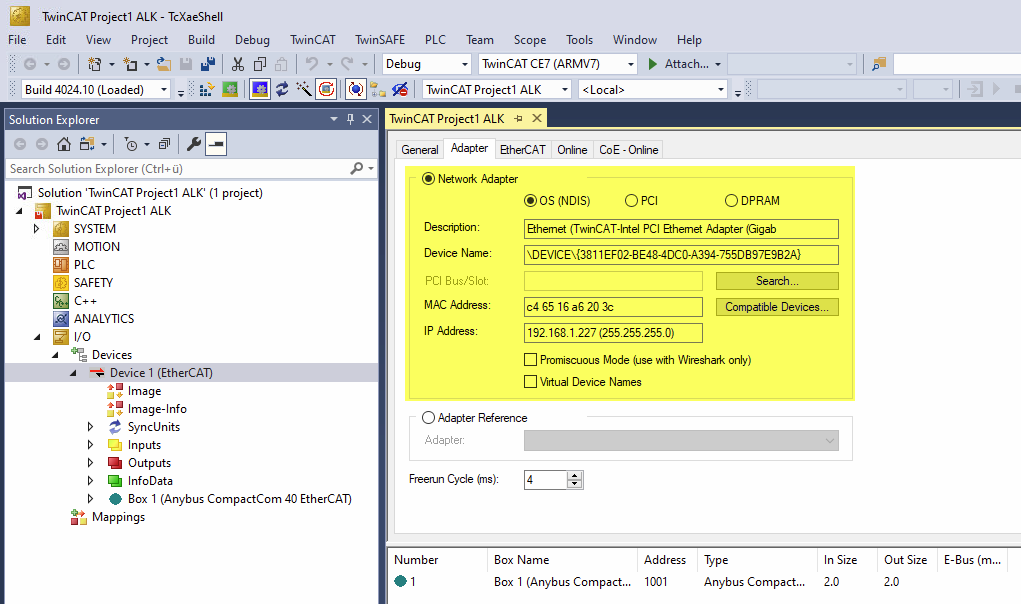
Task: Click the Find in Files toolbar icon
Action: (x=879, y=64)
